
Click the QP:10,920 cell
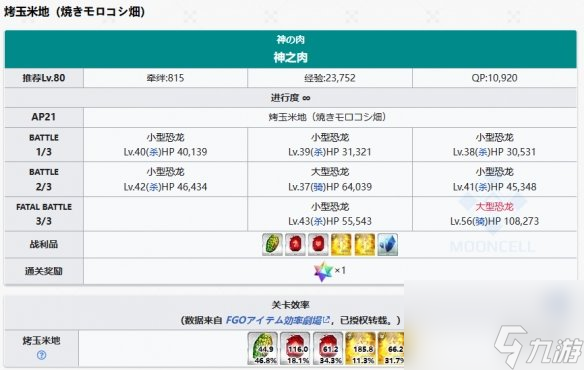tap(494, 78)
